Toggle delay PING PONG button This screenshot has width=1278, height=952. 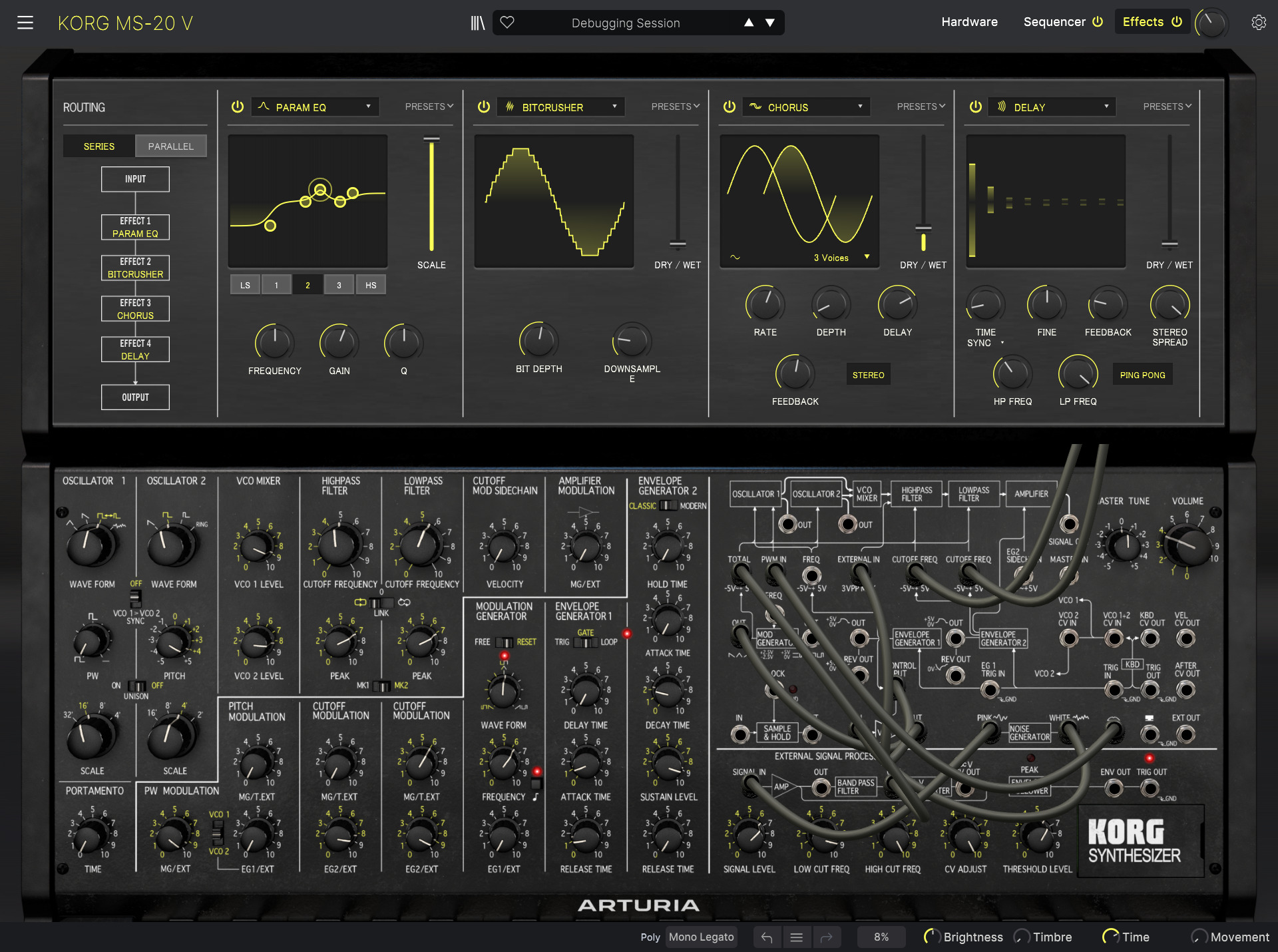1142,375
